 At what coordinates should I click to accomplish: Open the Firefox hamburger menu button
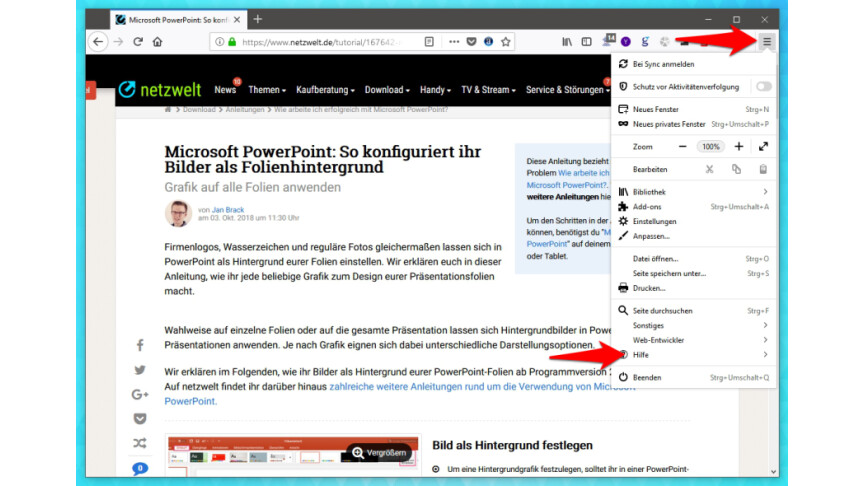pyautogui.click(x=766, y=42)
